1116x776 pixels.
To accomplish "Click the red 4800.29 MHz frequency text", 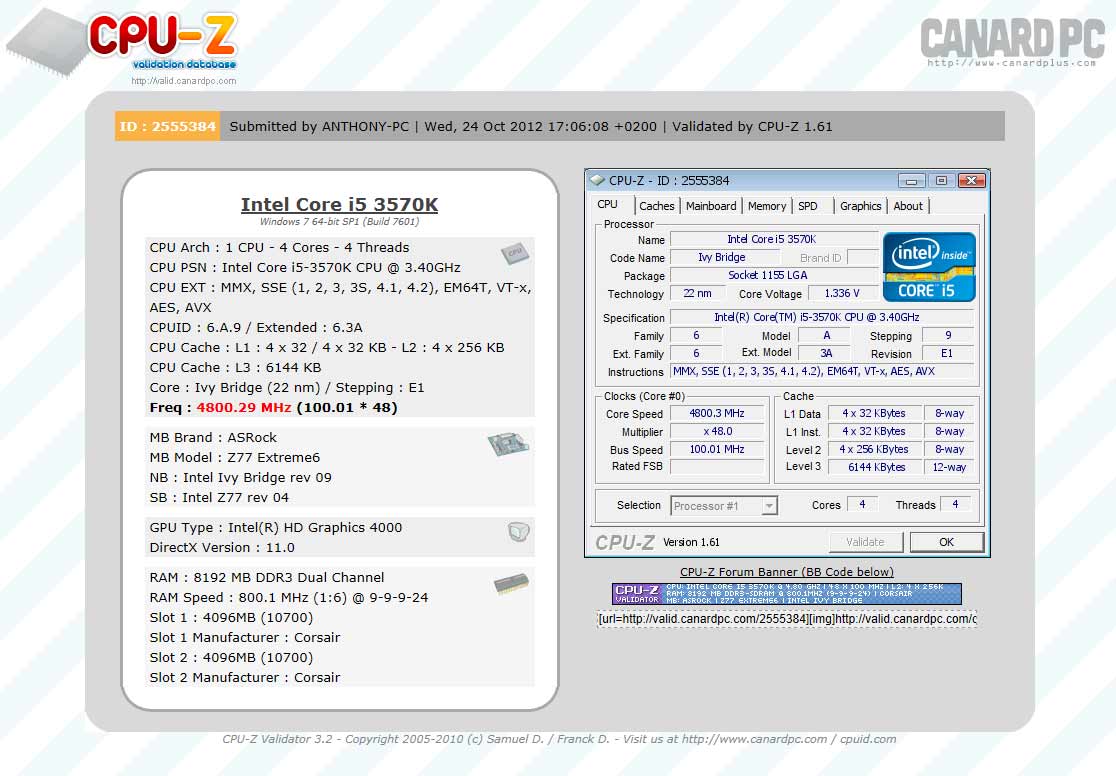I will tap(244, 408).
